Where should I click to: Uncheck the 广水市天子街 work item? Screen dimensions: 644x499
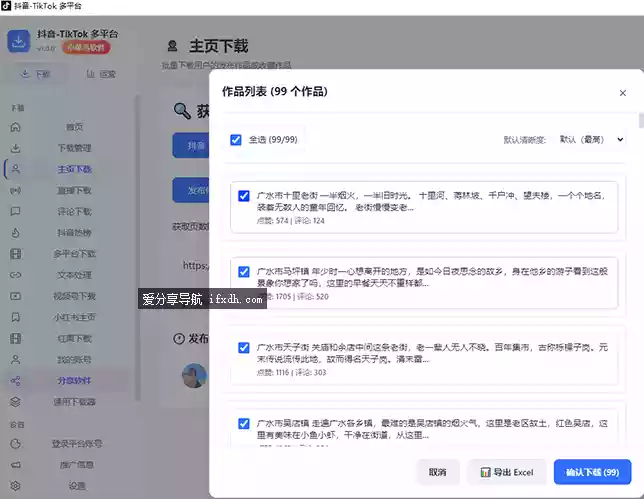pos(244,348)
